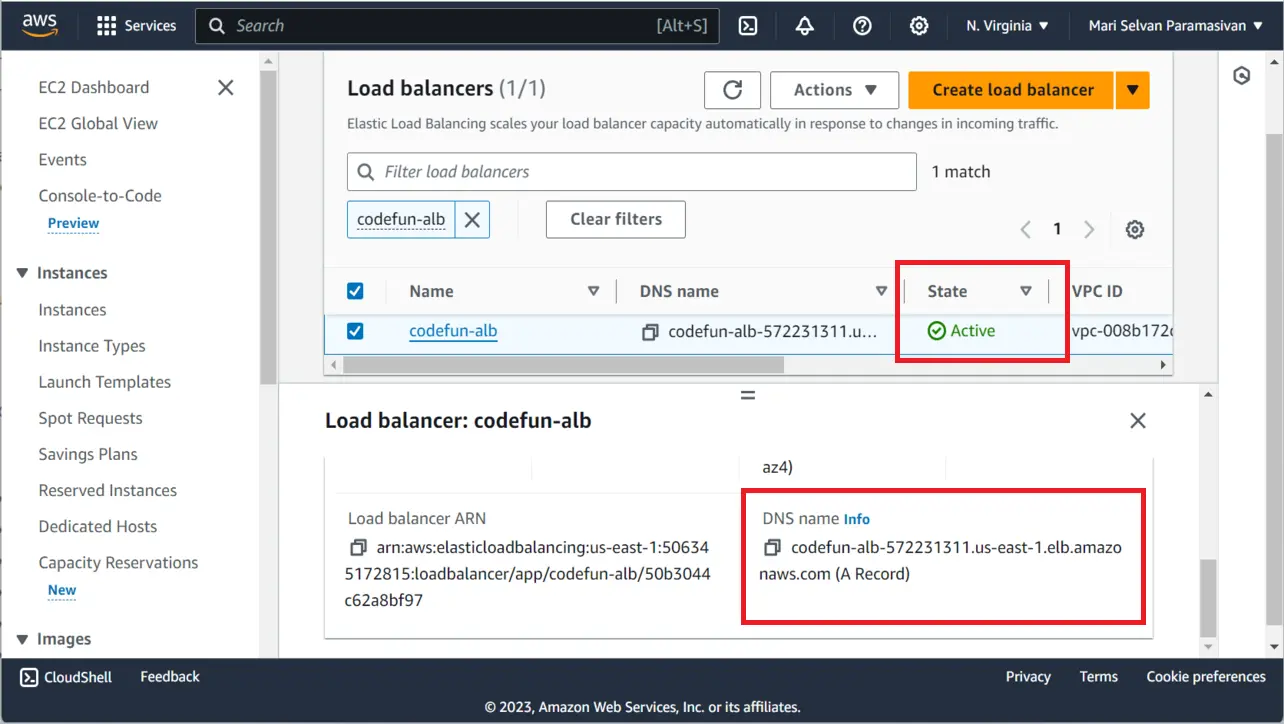Open Launch Templates
Image resolution: width=1284 pixels, height=724 pixels.
[104, 382]
